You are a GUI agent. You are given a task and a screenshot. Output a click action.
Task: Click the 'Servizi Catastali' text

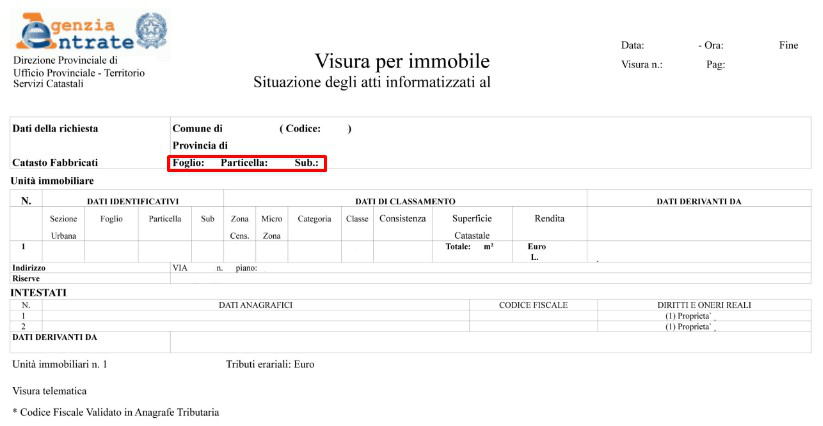pyautogui.click(x=48, y=83)
